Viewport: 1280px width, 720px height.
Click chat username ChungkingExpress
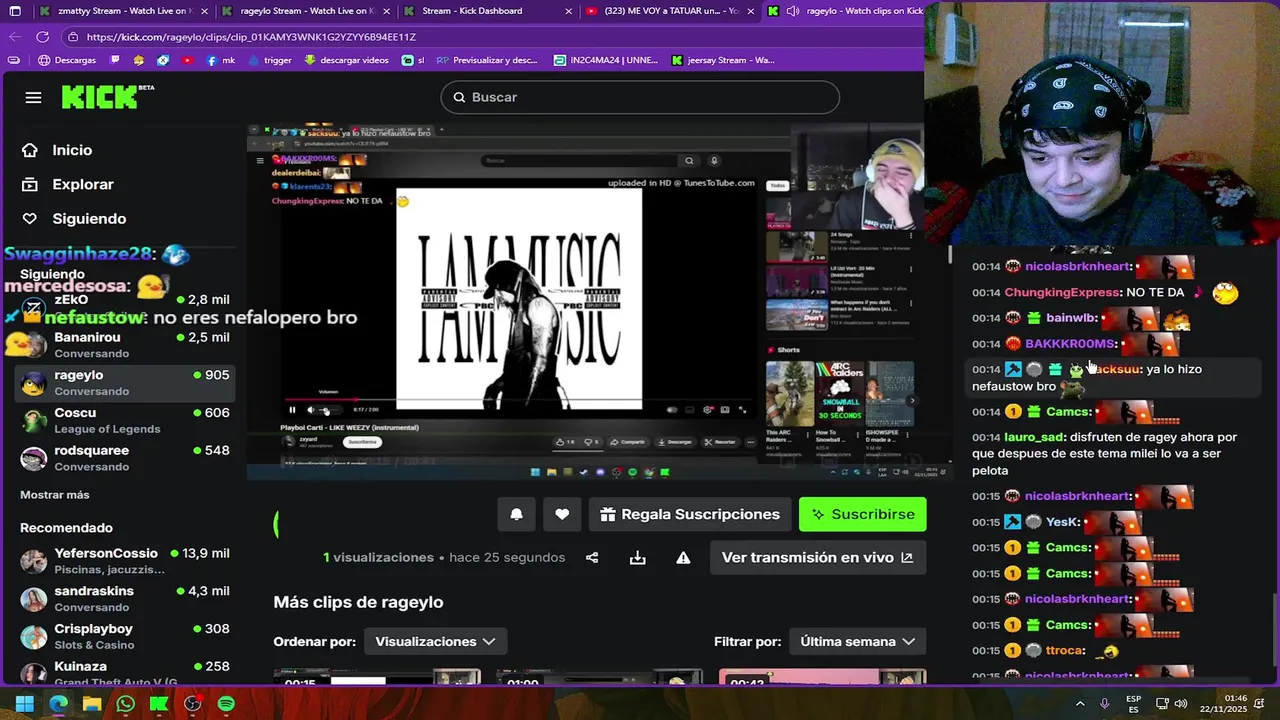1062,292
